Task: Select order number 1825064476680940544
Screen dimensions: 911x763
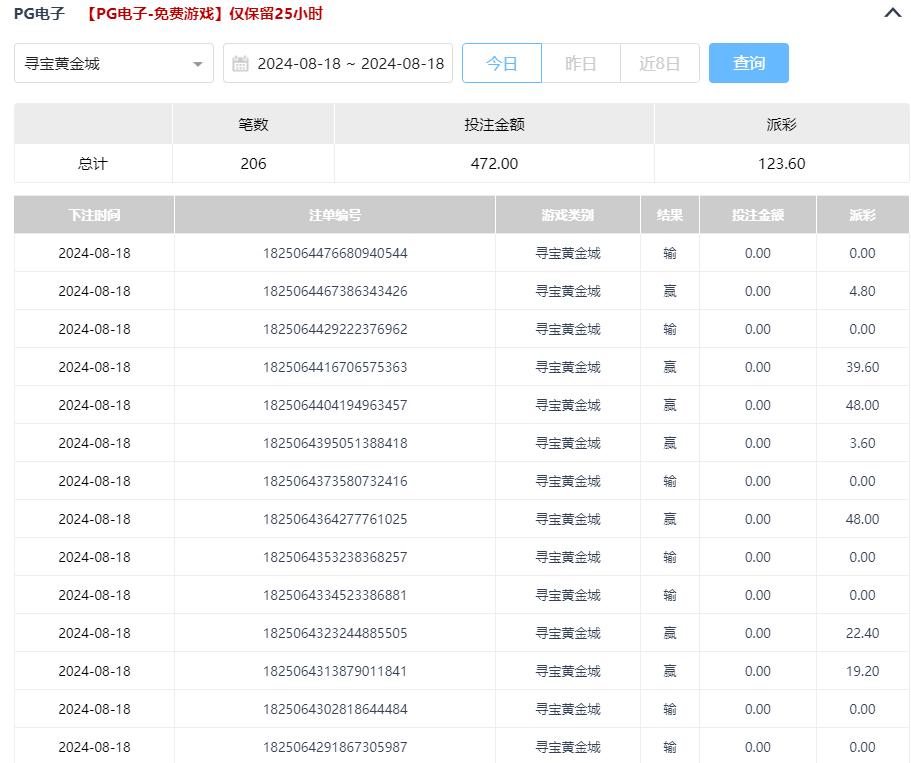Action: click(335, 253)
